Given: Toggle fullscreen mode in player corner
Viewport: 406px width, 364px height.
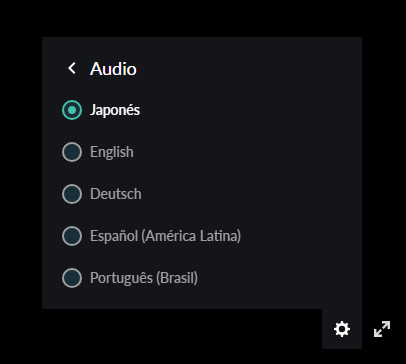Looking at the screenshot, I should tap(382, 329).
